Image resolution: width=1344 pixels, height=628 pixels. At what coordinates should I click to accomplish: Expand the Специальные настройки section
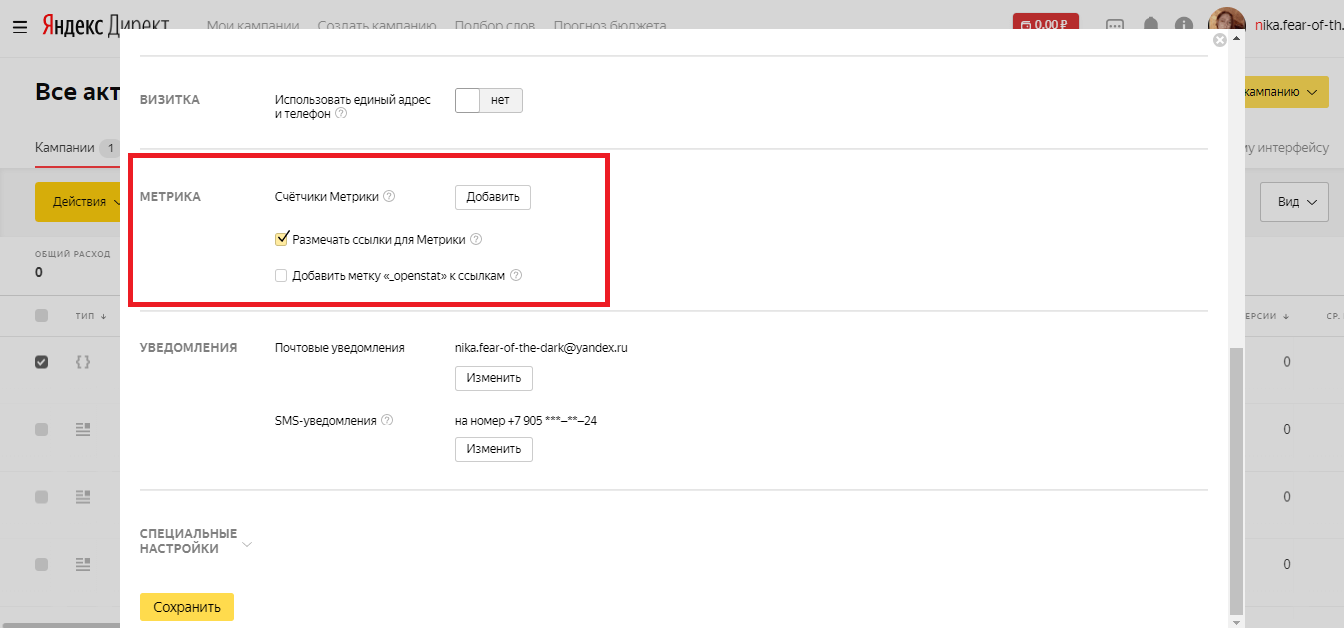click(x=247, y=545)
